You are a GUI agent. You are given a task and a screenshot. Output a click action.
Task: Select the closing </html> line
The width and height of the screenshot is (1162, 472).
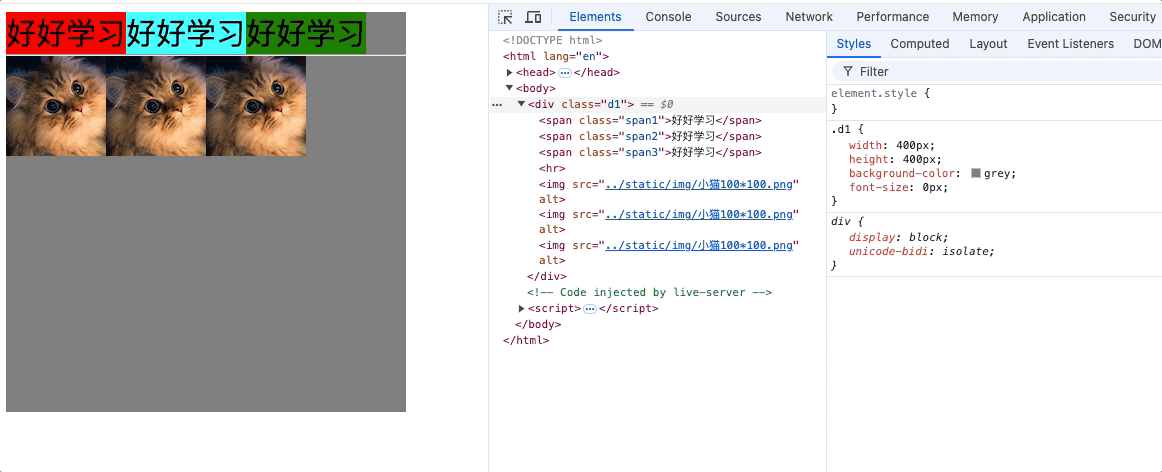526,341
